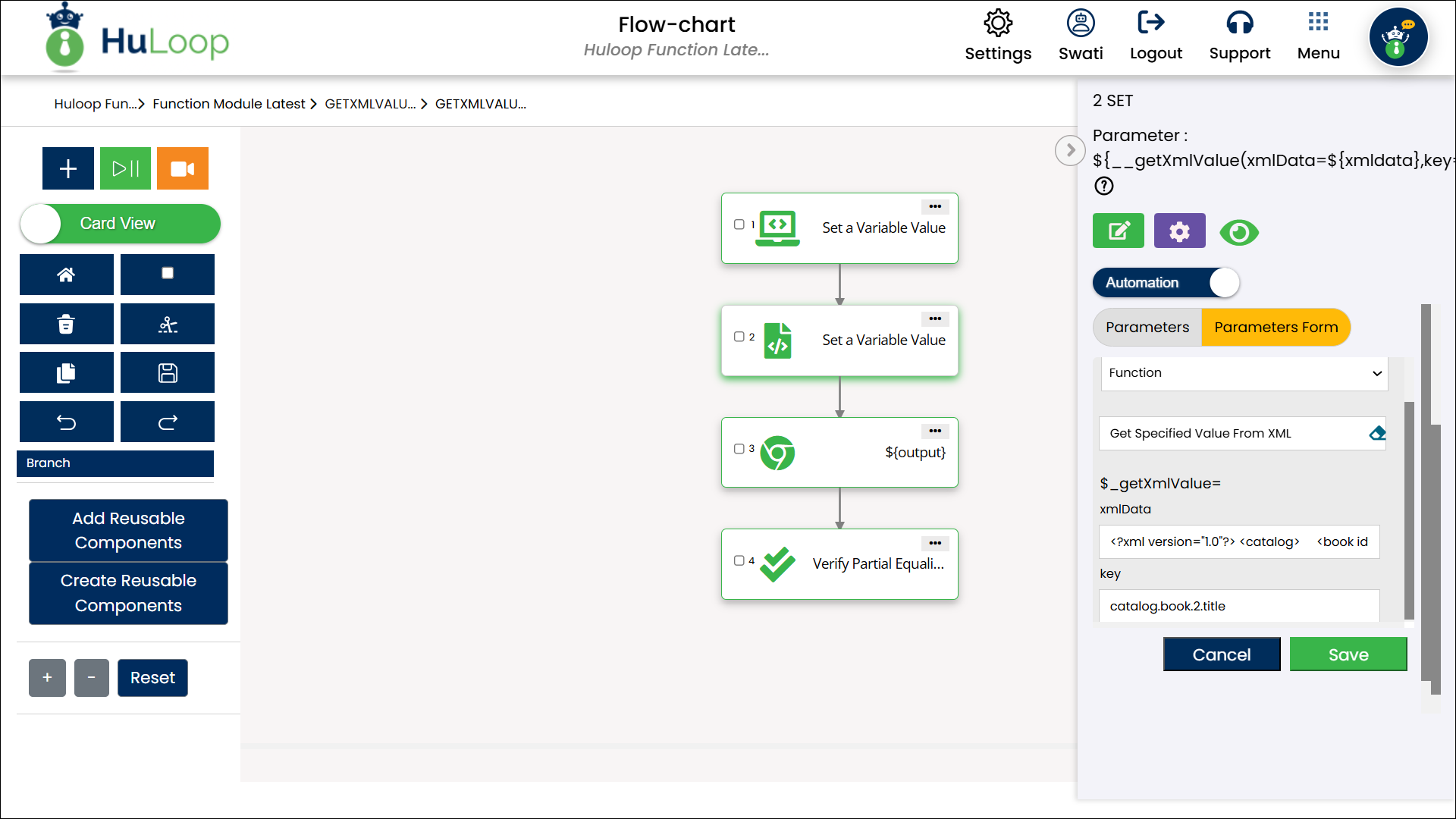Click the Save button
1456x819 pixels.
[x=1348, y=654]
